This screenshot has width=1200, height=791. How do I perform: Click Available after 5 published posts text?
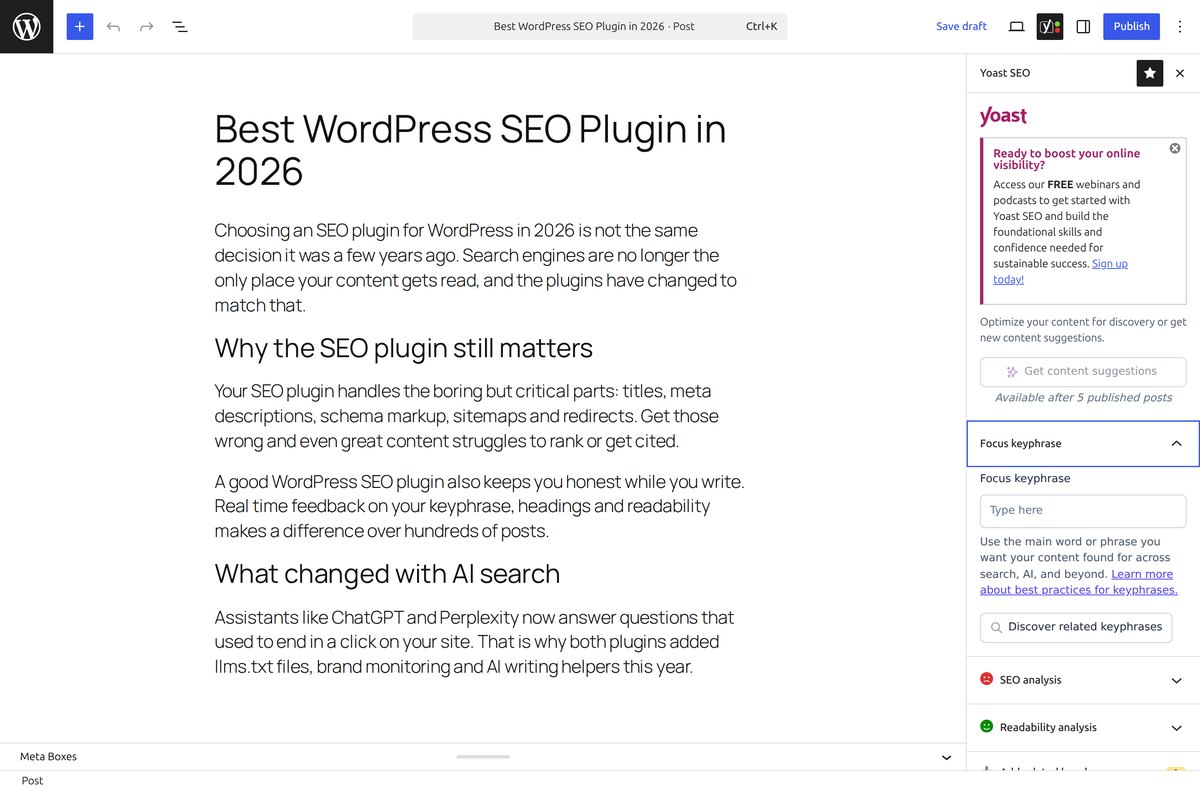tap(1083, 398)
